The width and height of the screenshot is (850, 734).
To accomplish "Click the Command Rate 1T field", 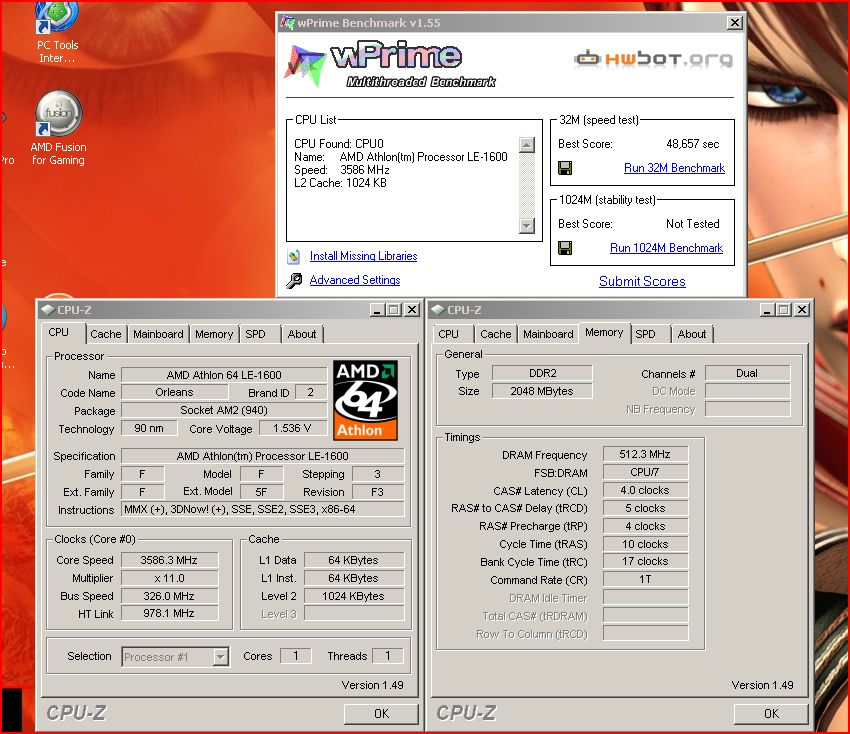I will [645, 580].
